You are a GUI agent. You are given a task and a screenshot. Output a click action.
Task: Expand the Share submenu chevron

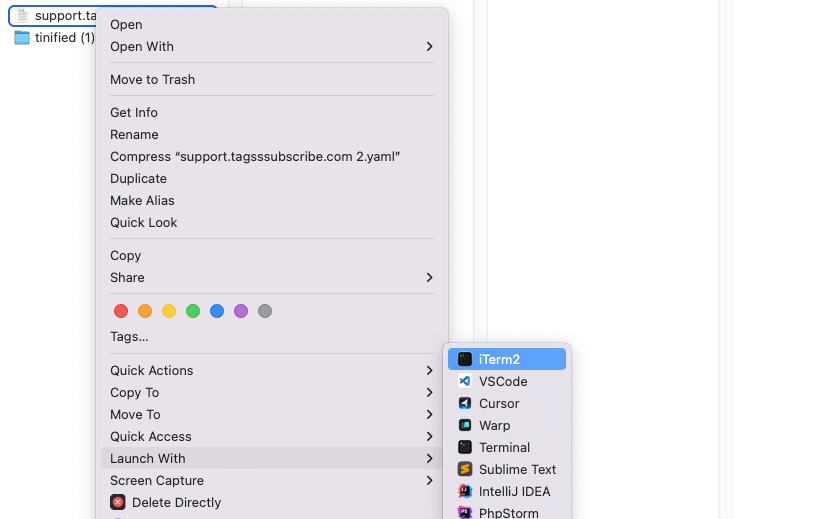tap(429, 277)
